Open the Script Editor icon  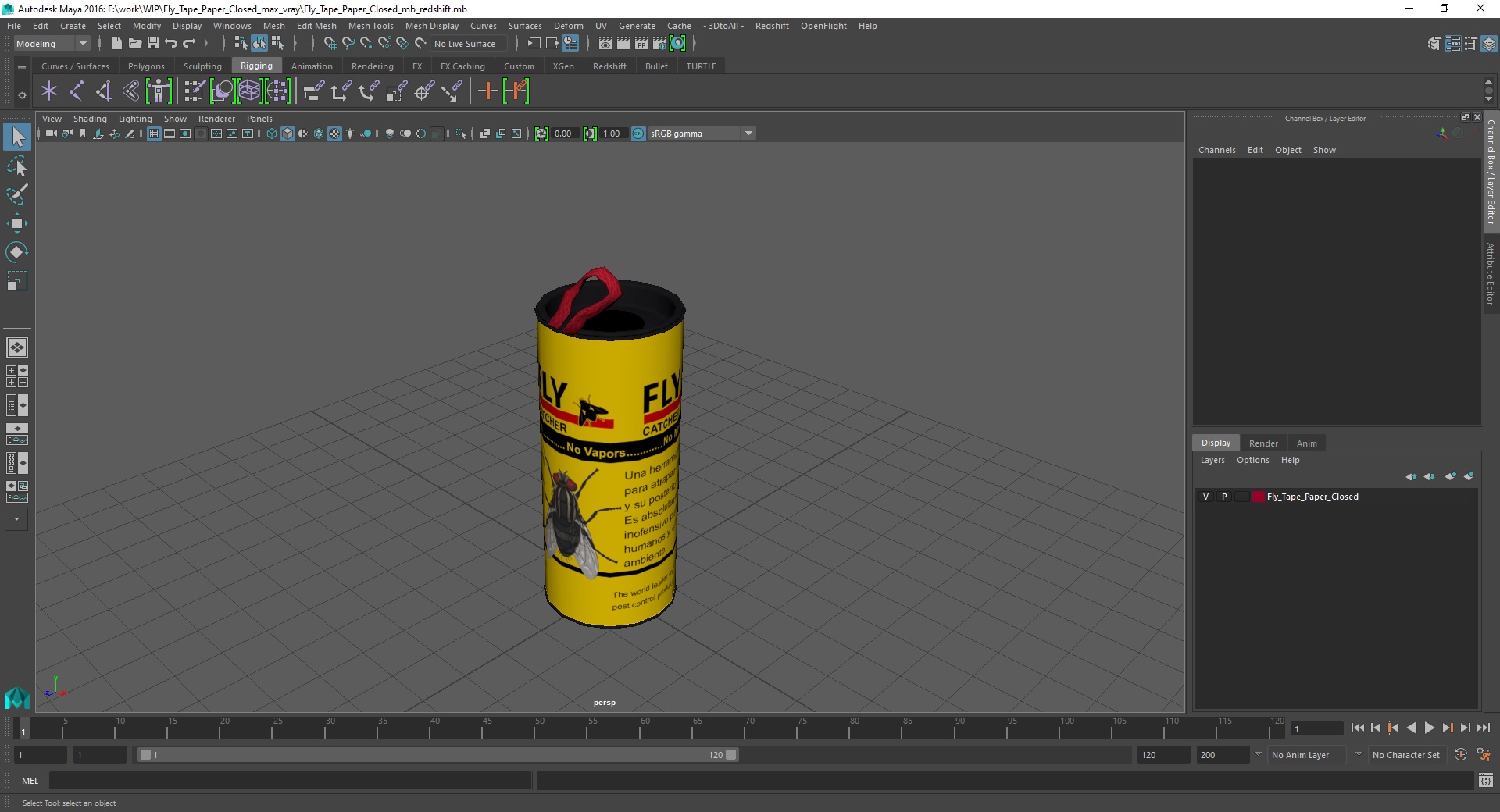[1486, 780]
